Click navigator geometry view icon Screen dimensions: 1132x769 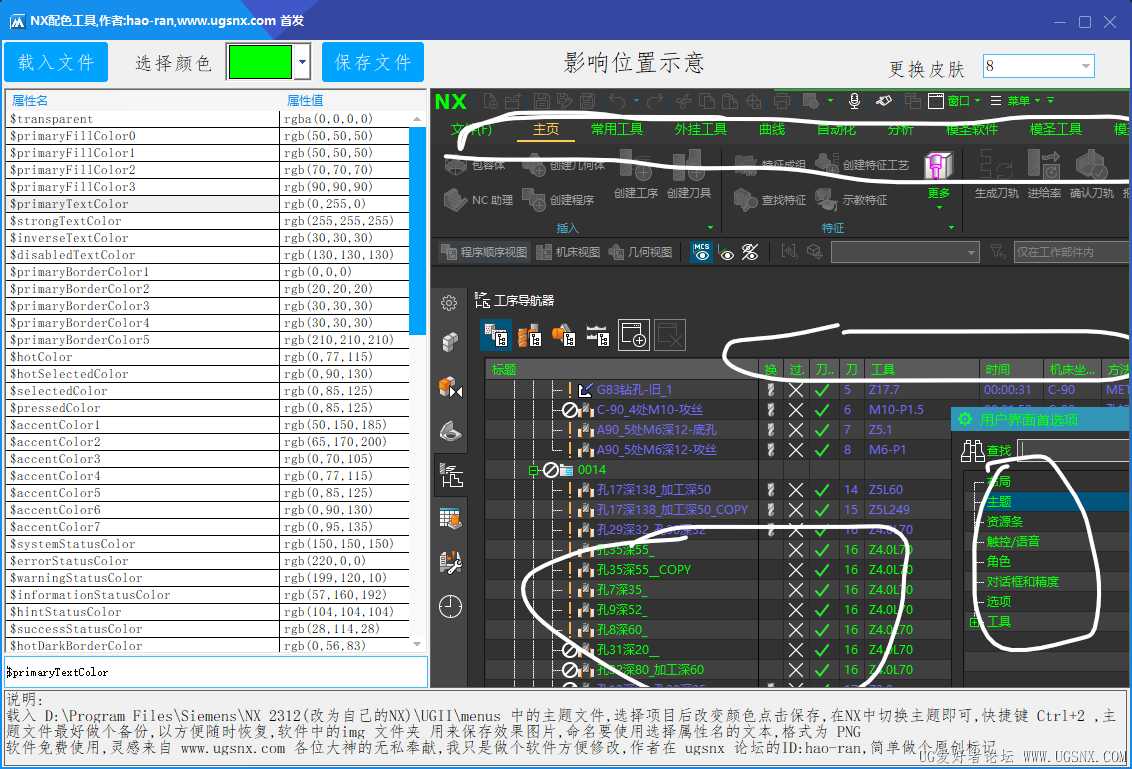[564, 335]
